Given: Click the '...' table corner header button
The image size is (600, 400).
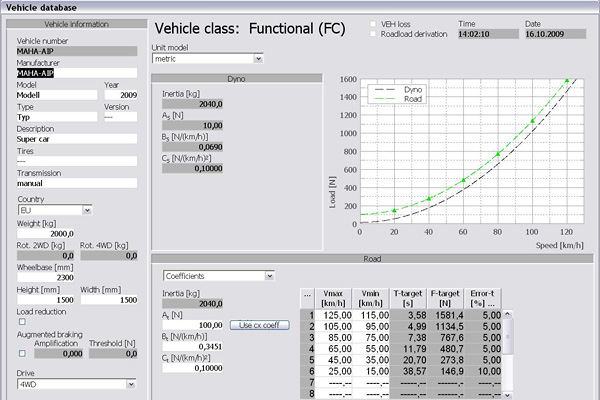Looking at the screenshot, I should [x=307, y=294].
